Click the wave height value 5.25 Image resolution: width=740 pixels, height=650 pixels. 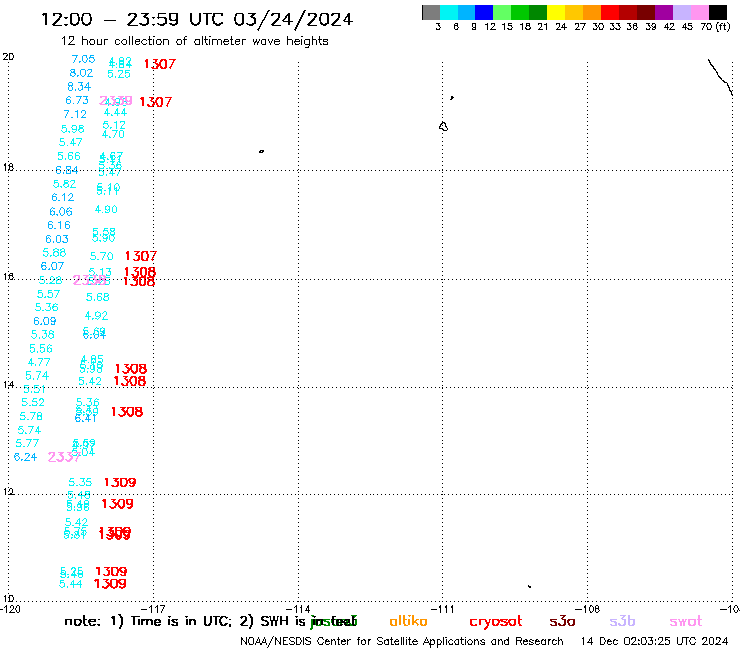119,74
